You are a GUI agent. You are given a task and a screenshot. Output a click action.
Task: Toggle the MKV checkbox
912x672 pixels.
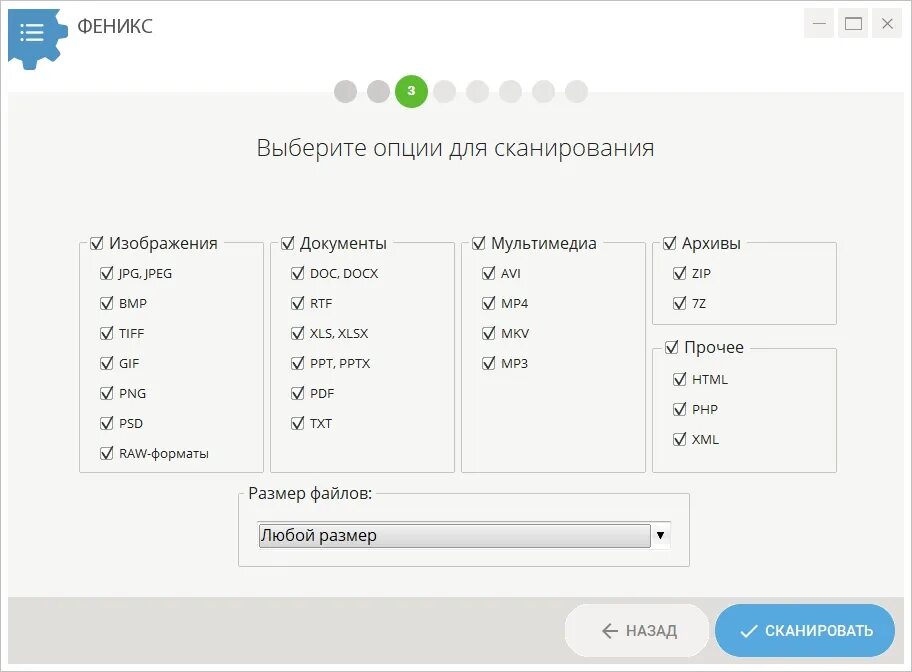pos(489,333)
